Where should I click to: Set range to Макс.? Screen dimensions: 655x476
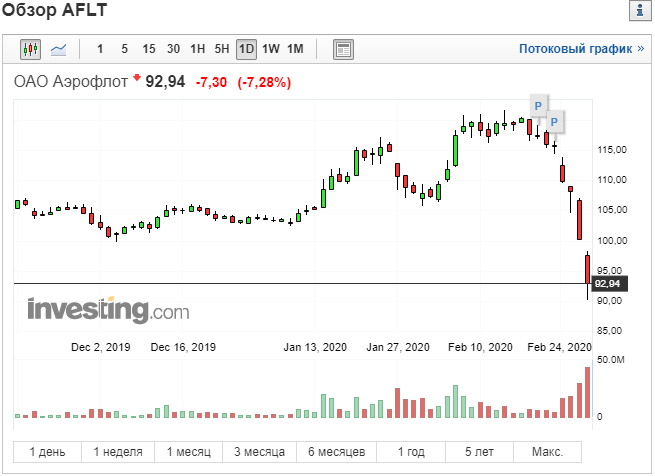547,452
